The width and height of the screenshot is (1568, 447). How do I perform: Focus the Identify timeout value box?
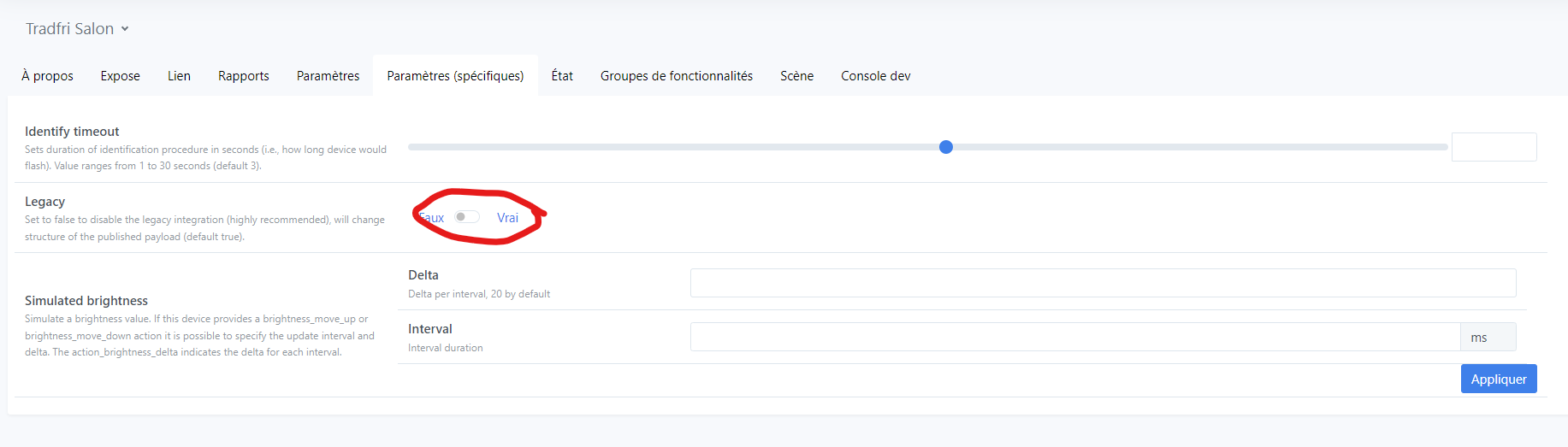tap(1494, 147)
